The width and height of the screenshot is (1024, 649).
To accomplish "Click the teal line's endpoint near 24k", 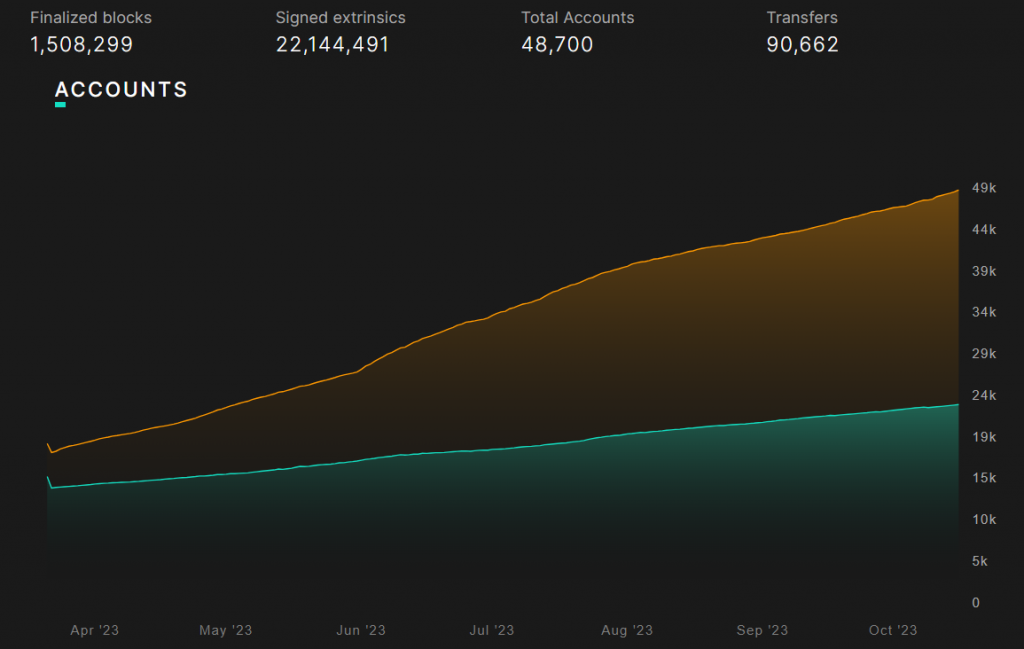I will point(958,405).
